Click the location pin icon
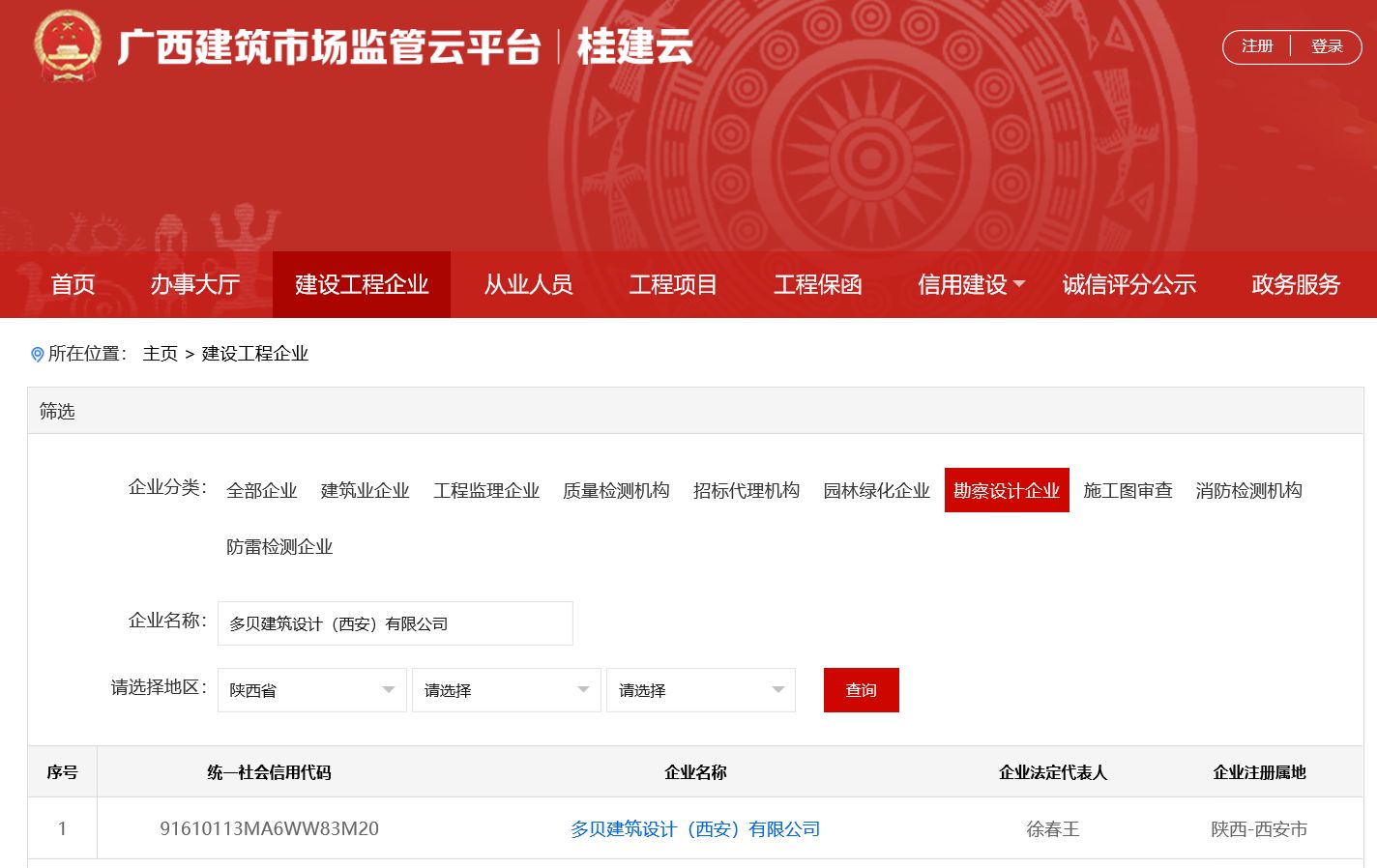The height and width of the screenshot is (868, 1377). click(x=38, y=355)
